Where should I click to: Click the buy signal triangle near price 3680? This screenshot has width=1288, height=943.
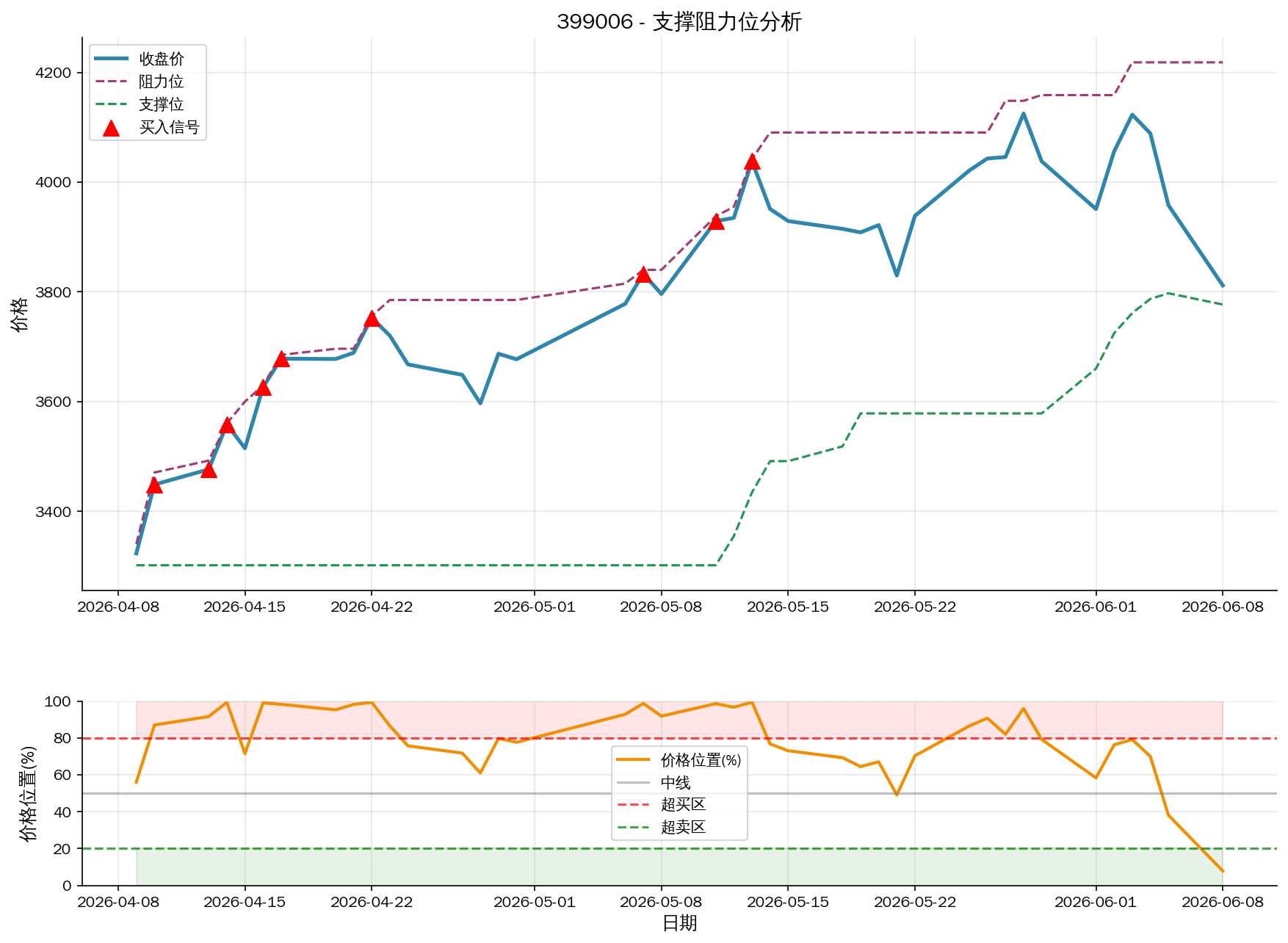pos(281,358)
